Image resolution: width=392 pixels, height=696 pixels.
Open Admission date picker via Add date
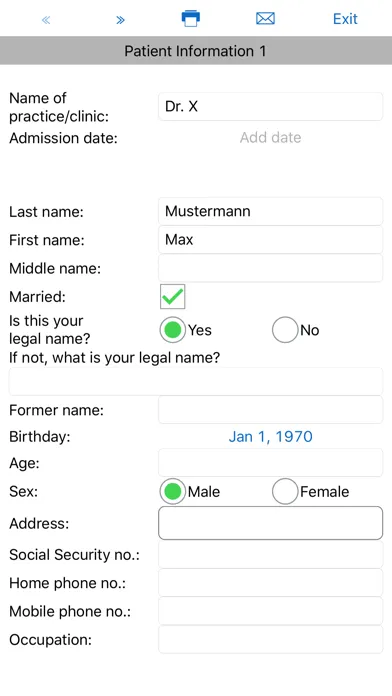tap(270, 138)
